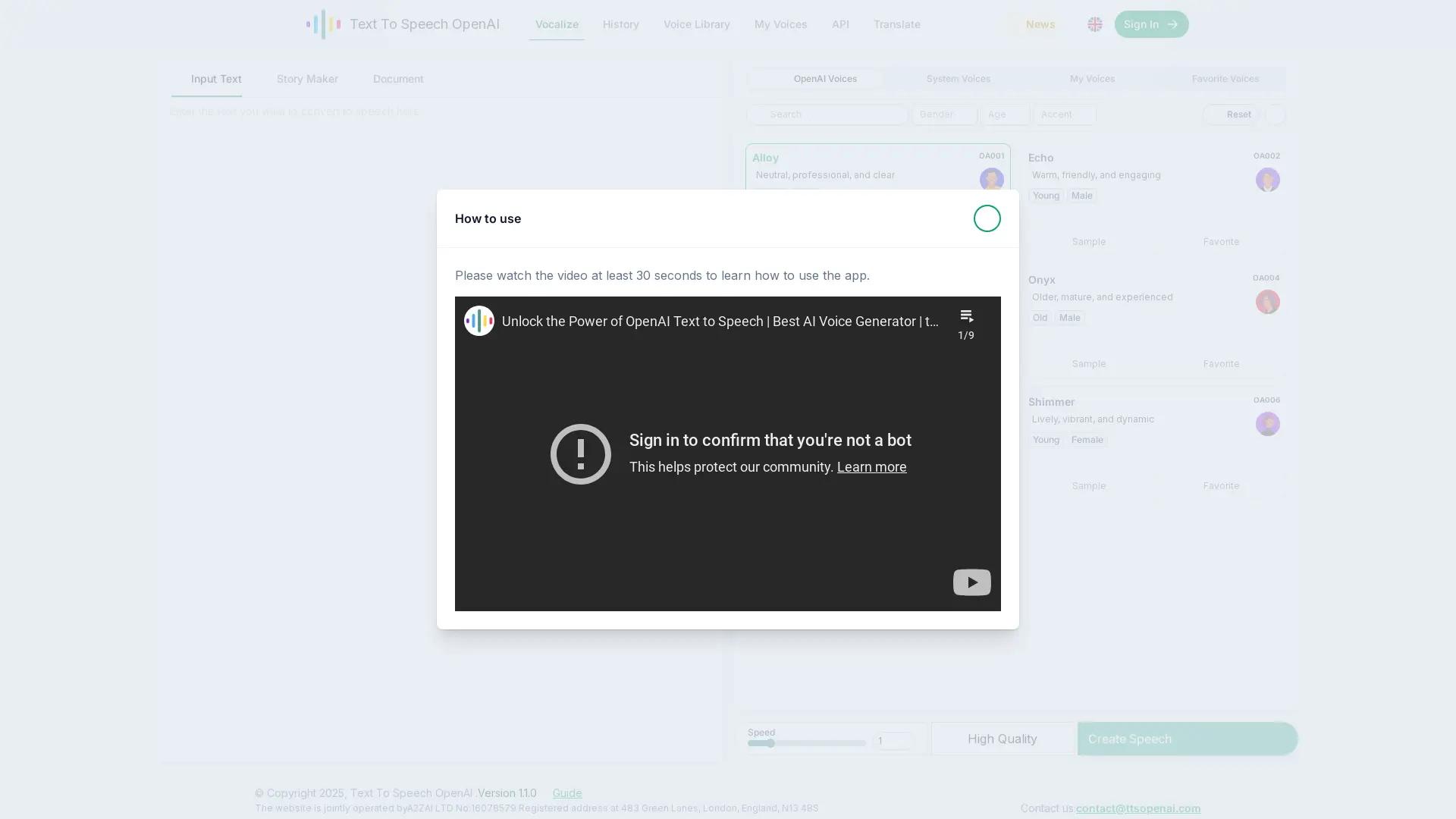Screen dimensions: 1456x819
Task: Close the How to use dialog
Action: (987, 218)
